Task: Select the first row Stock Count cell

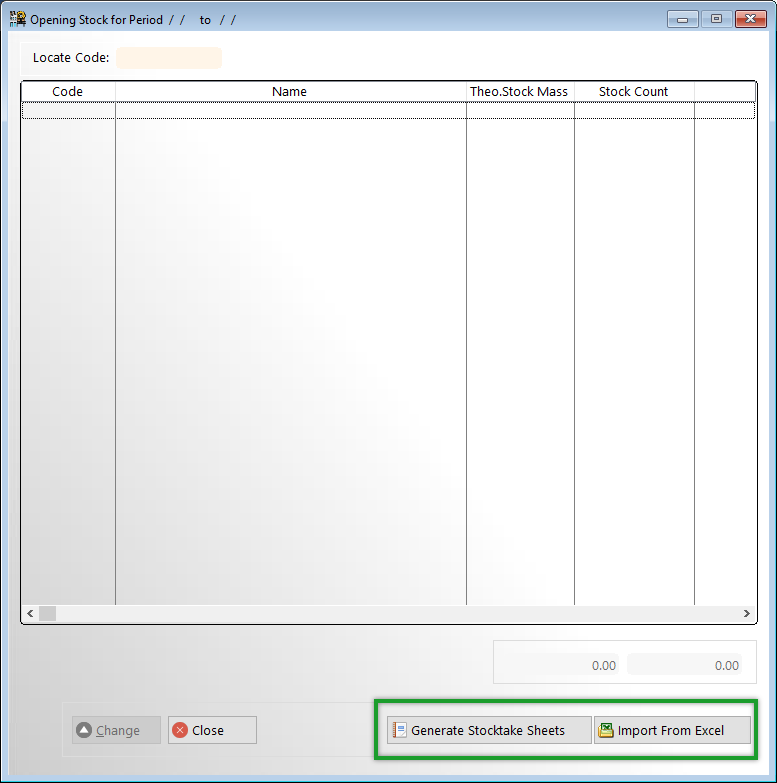Action: tap(634, 110)
